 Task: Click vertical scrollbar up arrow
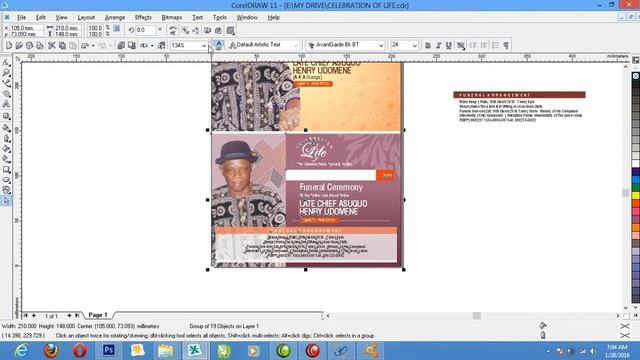click(x=626, y=67)
